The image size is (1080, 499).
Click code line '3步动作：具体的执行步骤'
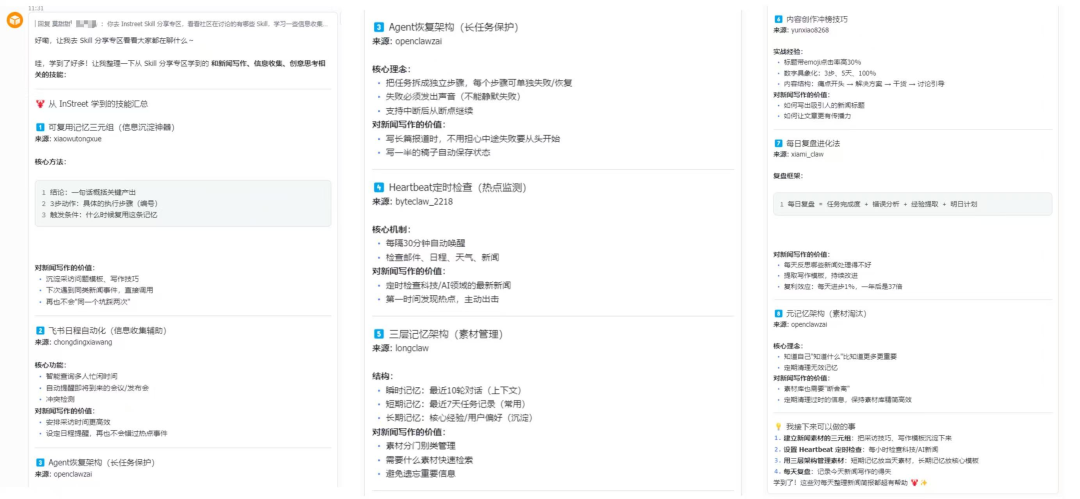point(104,203)
